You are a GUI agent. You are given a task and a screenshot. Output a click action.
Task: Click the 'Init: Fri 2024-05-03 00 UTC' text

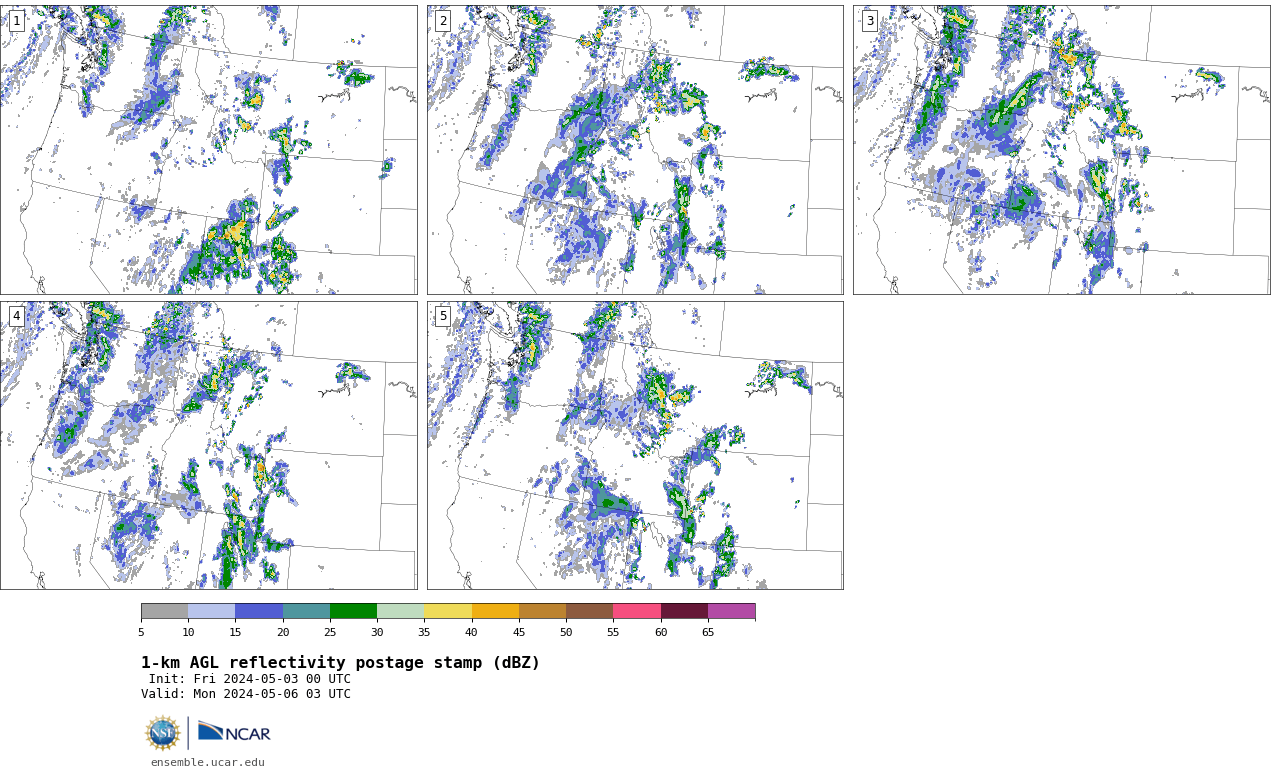point(250,679)
